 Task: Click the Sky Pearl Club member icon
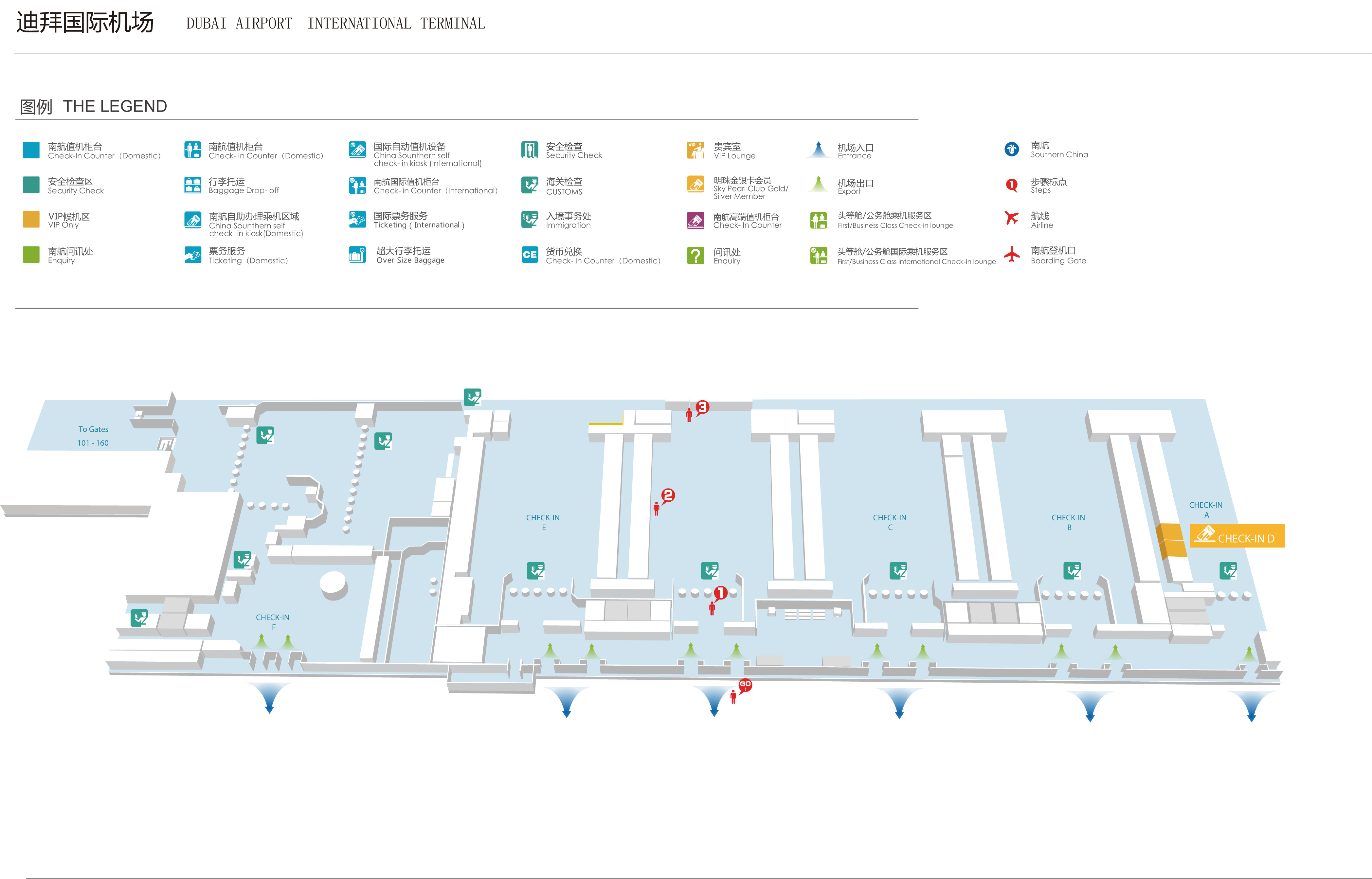[x=695, y=184]
